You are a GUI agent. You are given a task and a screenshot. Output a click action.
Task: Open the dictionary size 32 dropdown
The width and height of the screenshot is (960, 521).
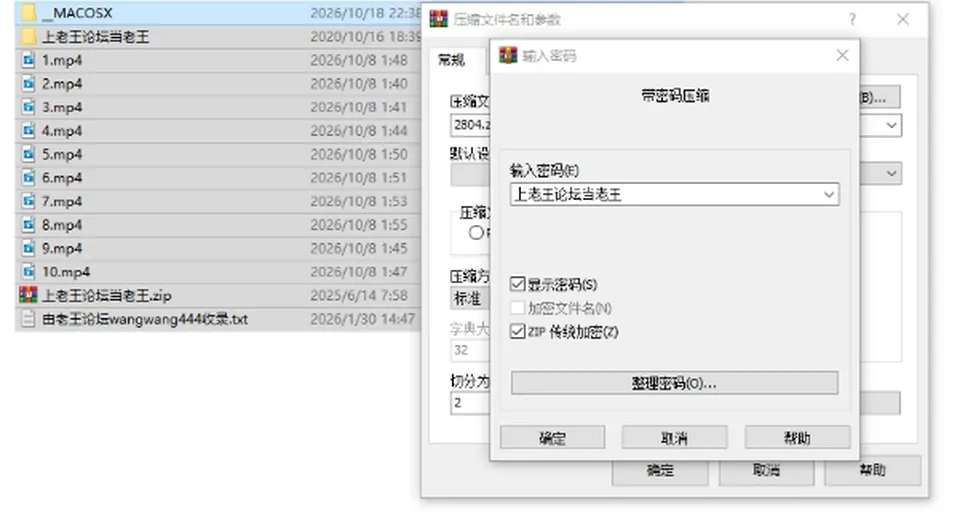coord(469,350)
